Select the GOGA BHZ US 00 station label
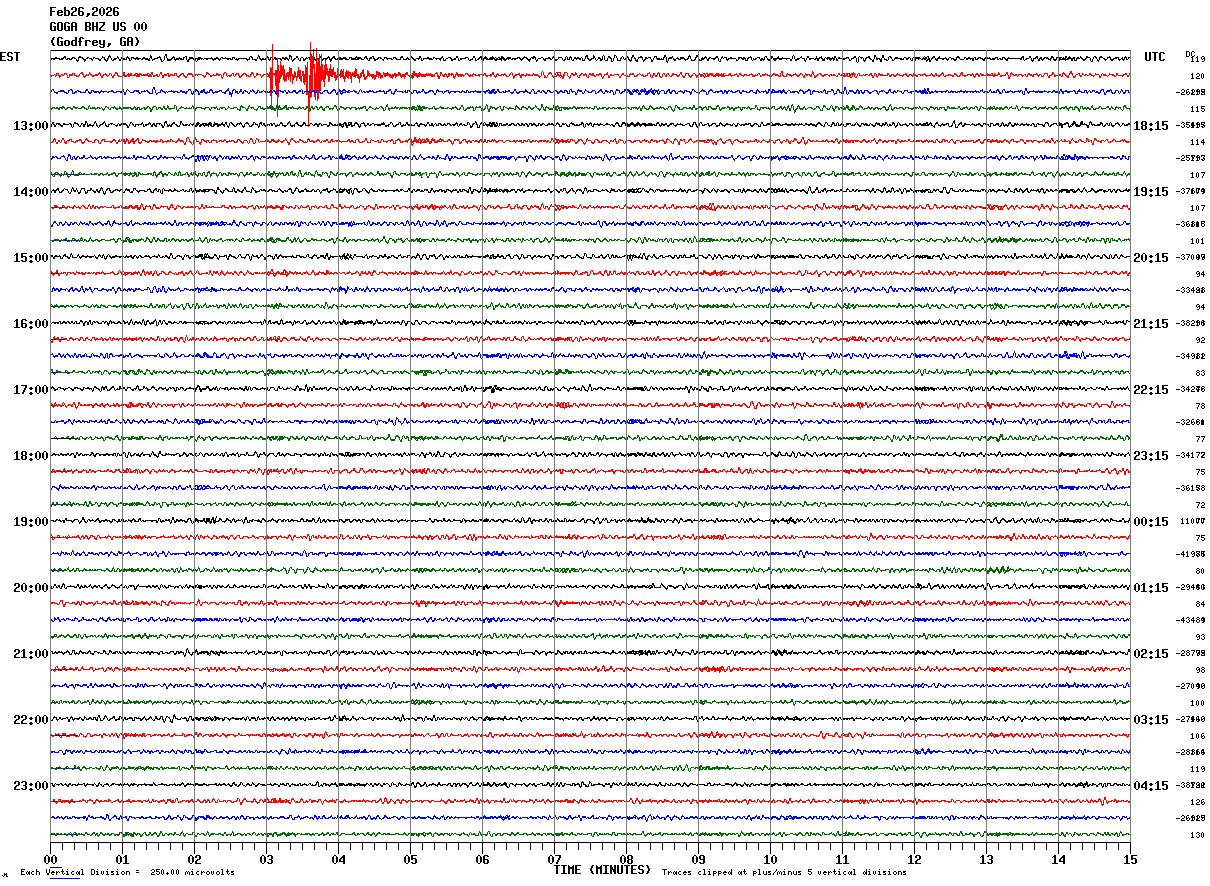 [x=98, y=27]
